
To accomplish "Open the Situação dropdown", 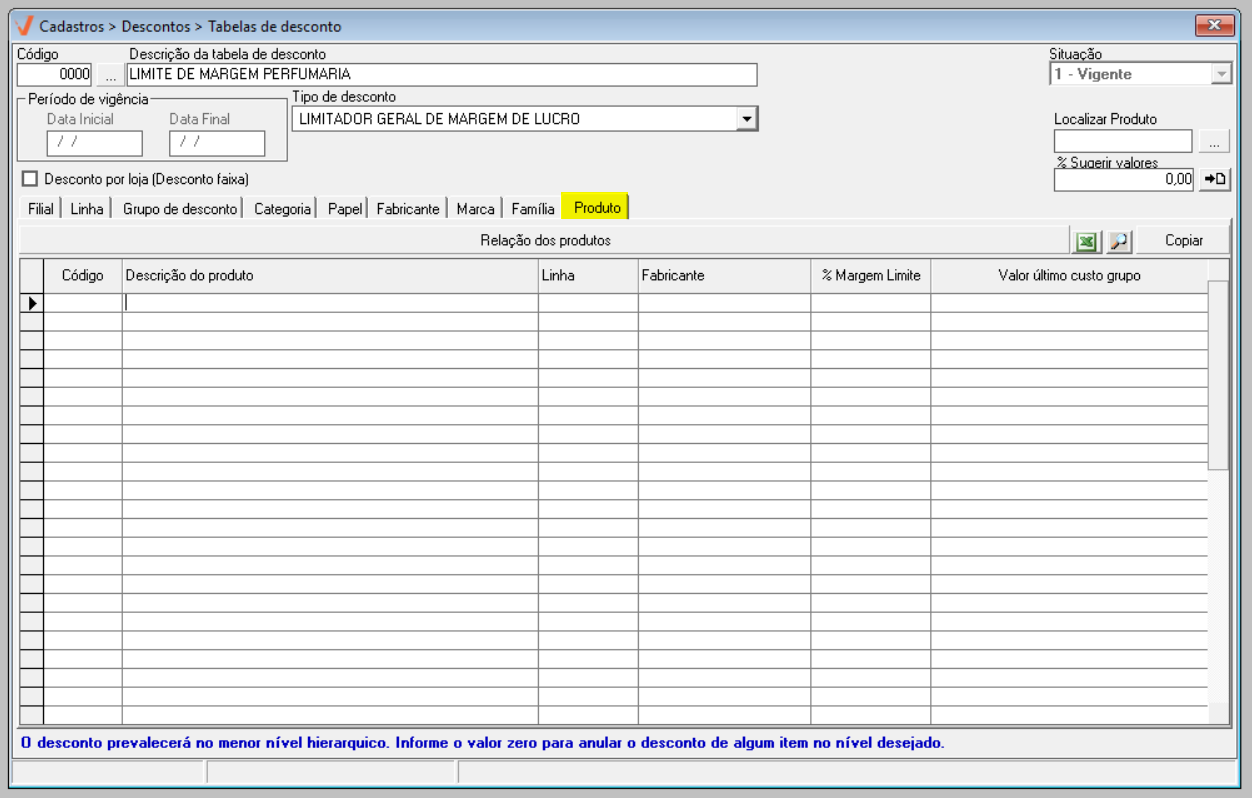I will pos(1221,74).
